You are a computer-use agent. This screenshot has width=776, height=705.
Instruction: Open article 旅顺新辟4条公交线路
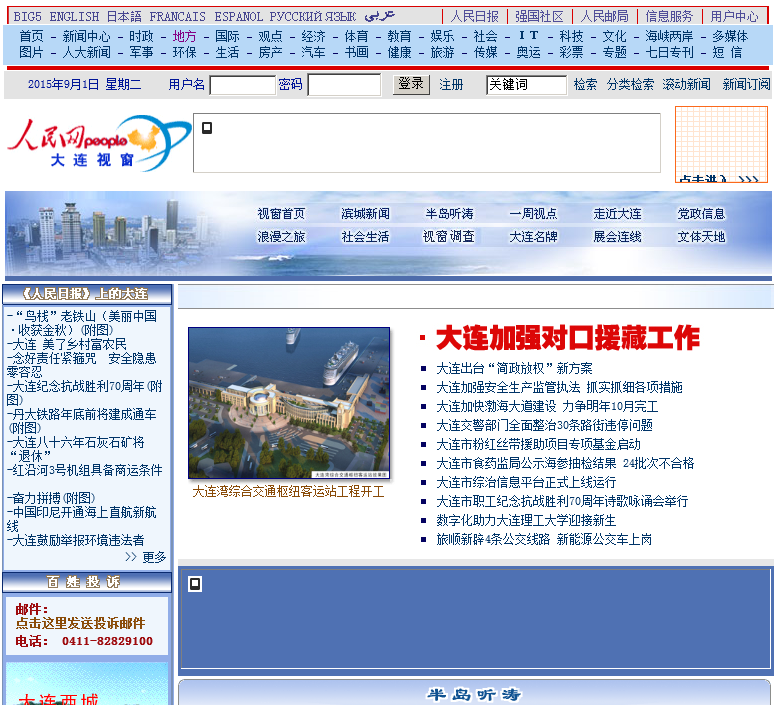pyautogui.click(x=544, y=539)
